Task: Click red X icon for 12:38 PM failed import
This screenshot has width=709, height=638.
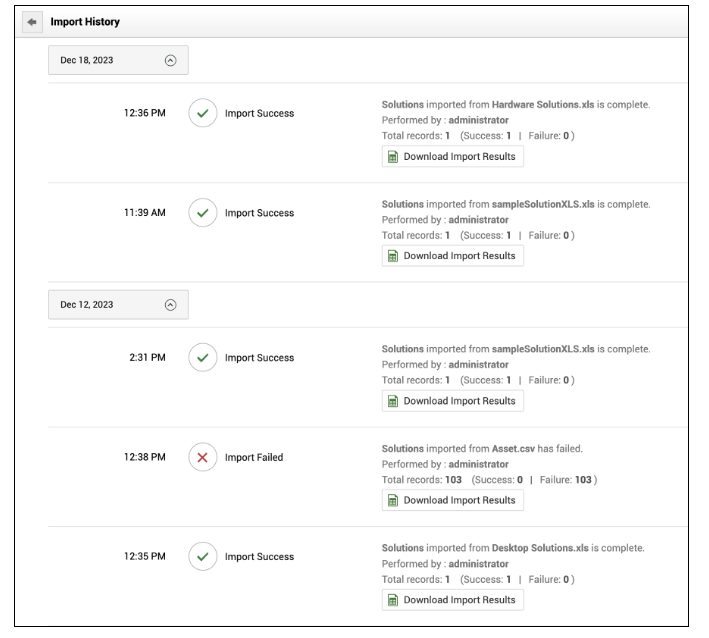Action: [x=203, y=457]
